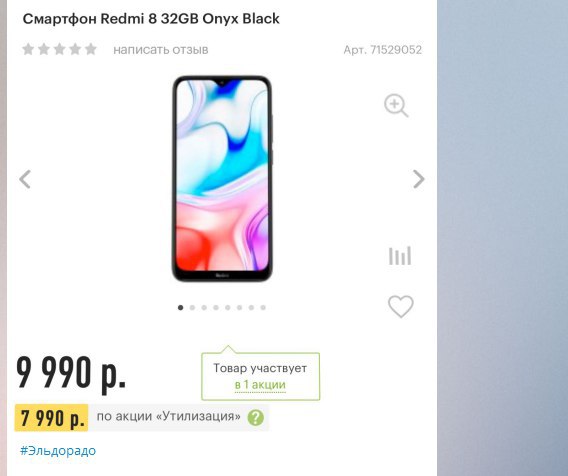568x476 pixels.
Task: Rate product with third star
Action: click(x=59, y=49)
